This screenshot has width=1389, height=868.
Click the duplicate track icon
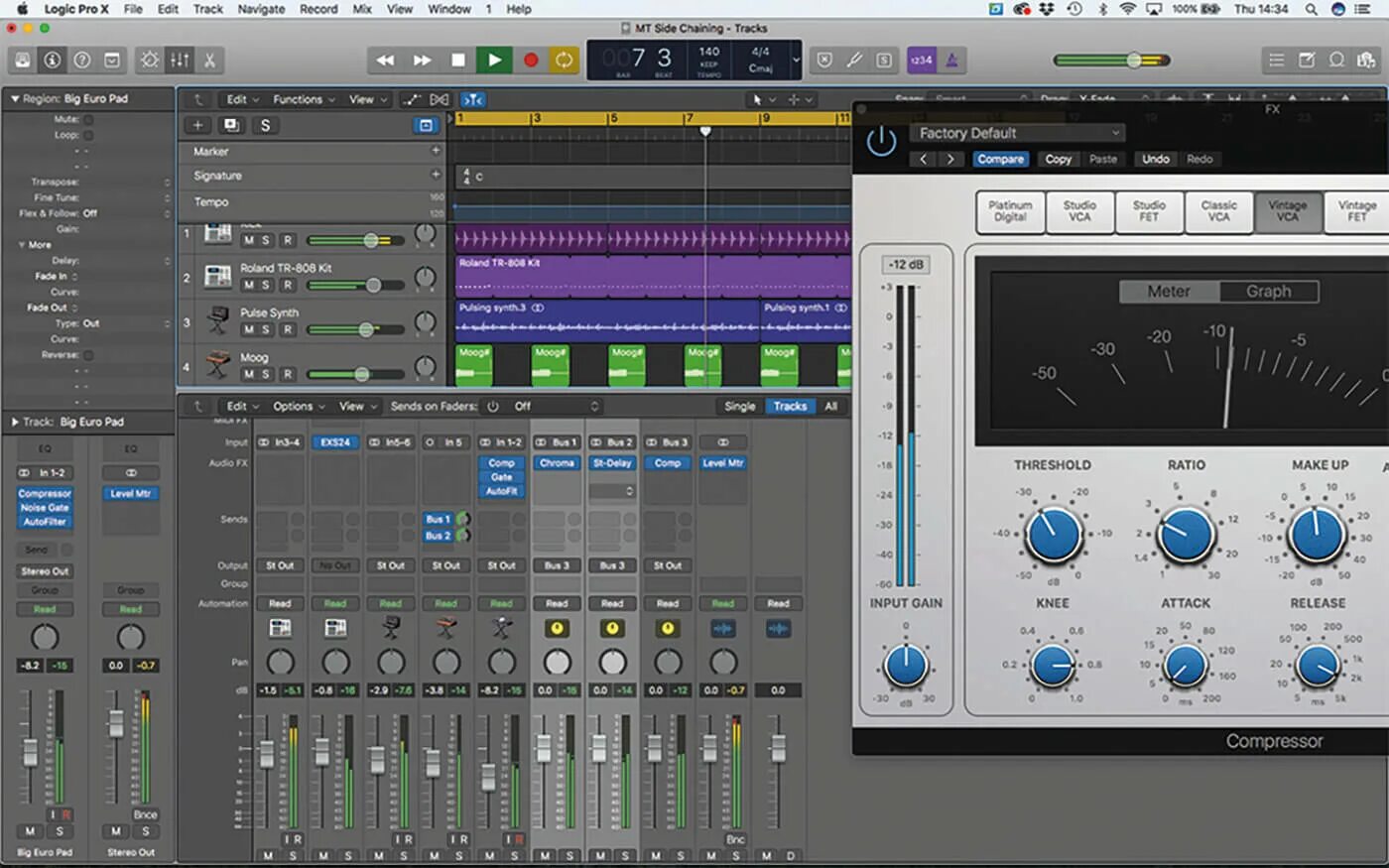(231, 125)
